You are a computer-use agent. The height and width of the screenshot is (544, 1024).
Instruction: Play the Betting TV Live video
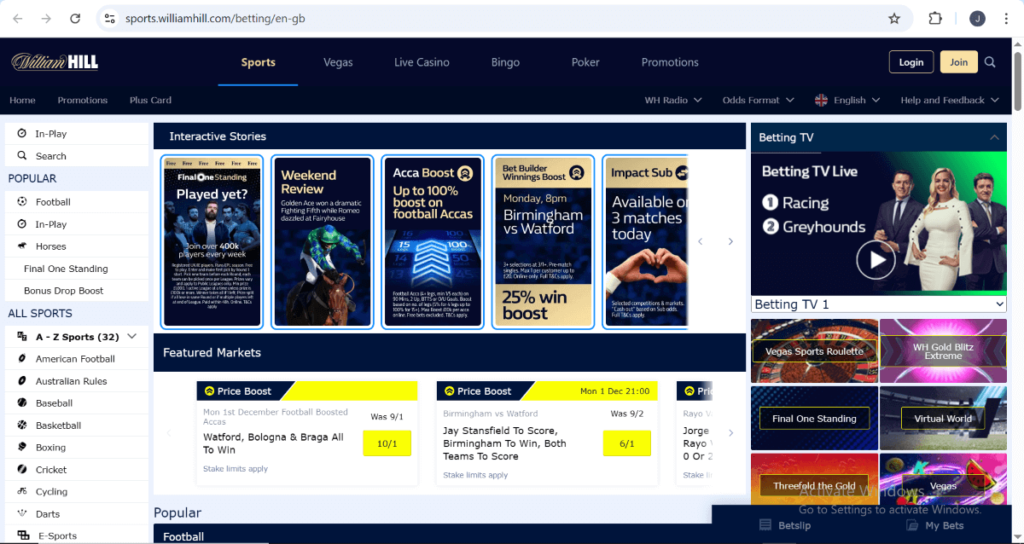876,260
